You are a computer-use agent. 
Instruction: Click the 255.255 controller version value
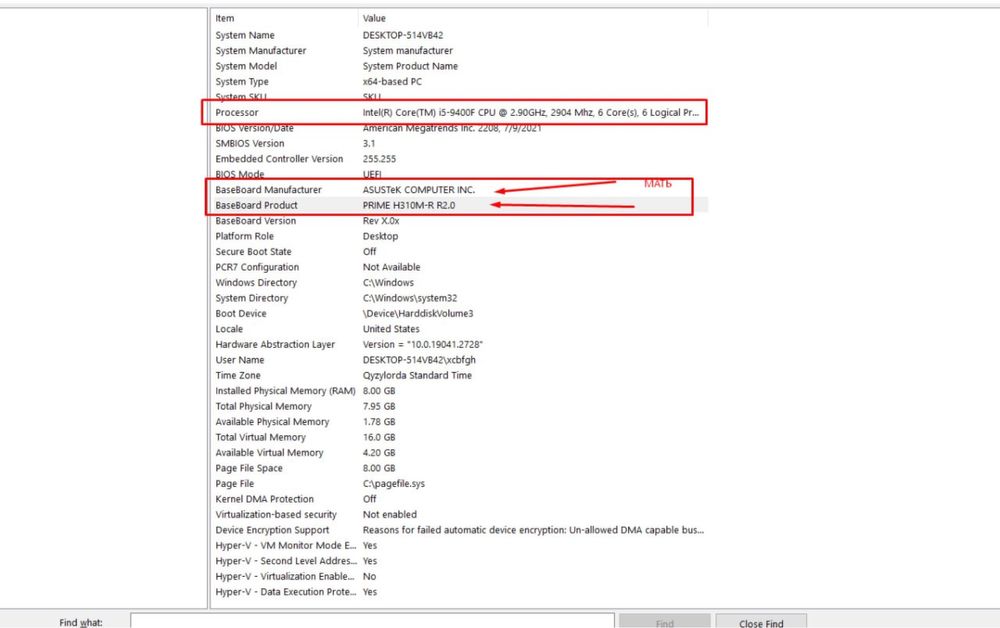pos(379,159)
